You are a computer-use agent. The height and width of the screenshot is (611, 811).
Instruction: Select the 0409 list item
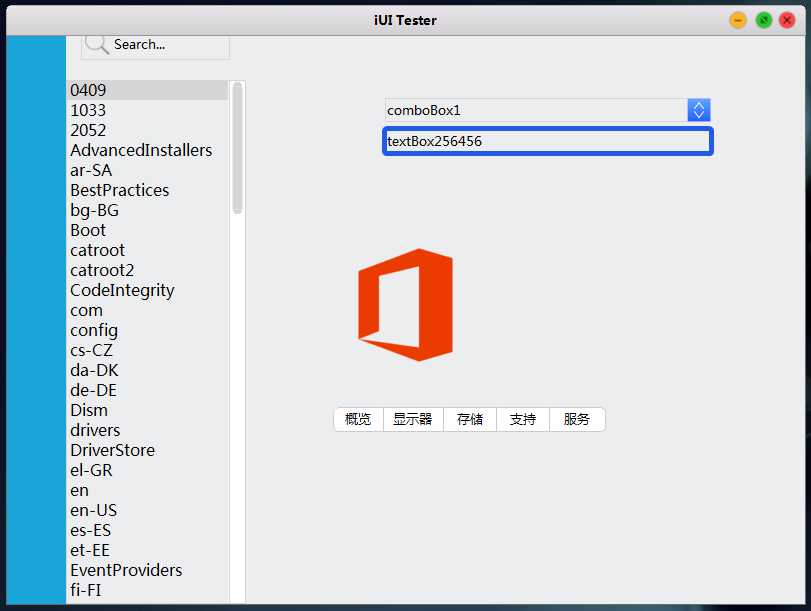[147, 90]
